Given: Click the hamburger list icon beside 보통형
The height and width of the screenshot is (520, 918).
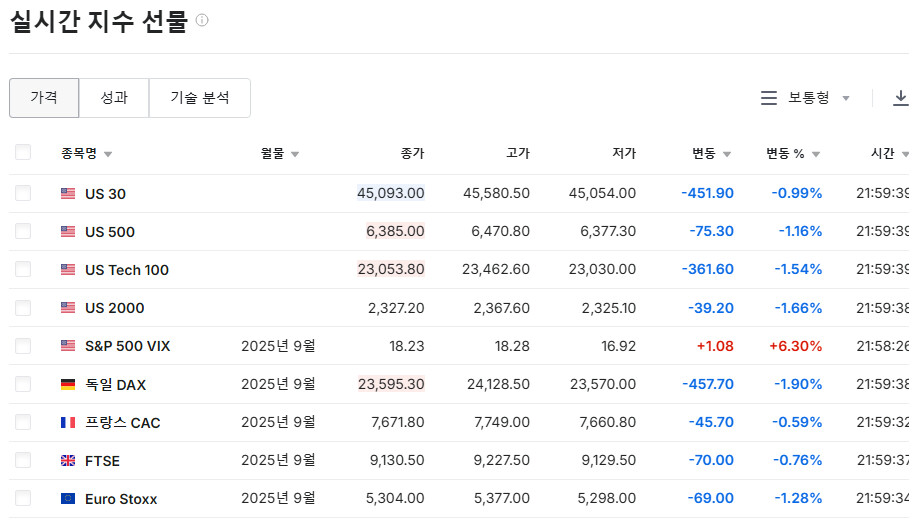Looking at the screenshot, I should coord(769,98).
